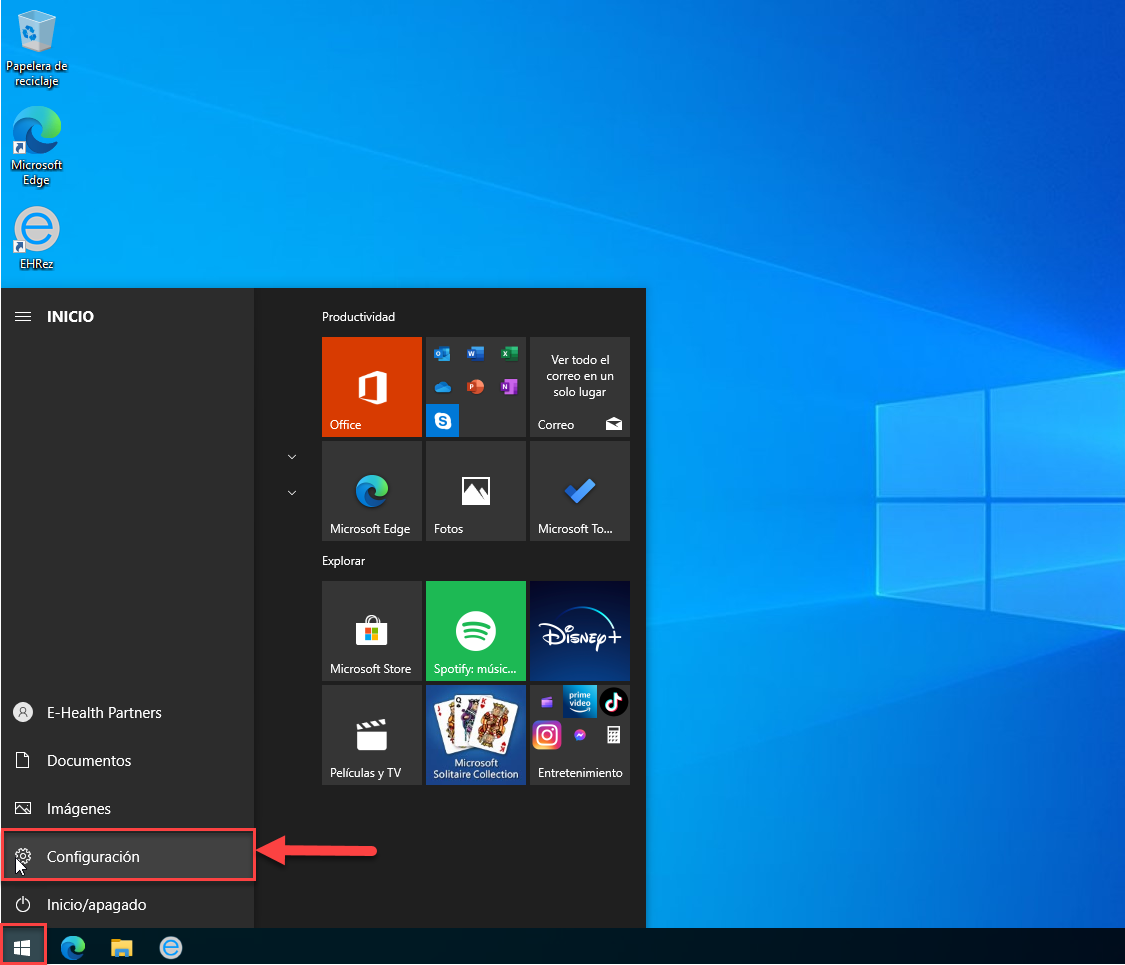Open the Office tile
The height and width of the screenshot is (965, 1125).
coord(372,387)
